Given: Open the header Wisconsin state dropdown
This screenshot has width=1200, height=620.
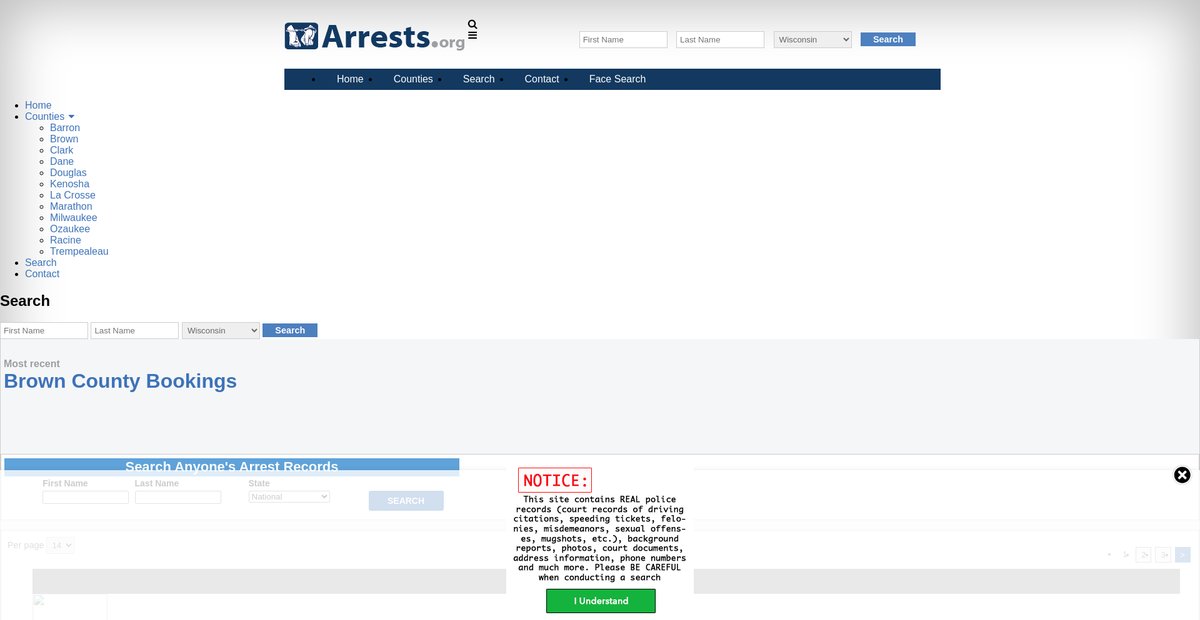Looking at the screenshot, I should coord(813,40).
